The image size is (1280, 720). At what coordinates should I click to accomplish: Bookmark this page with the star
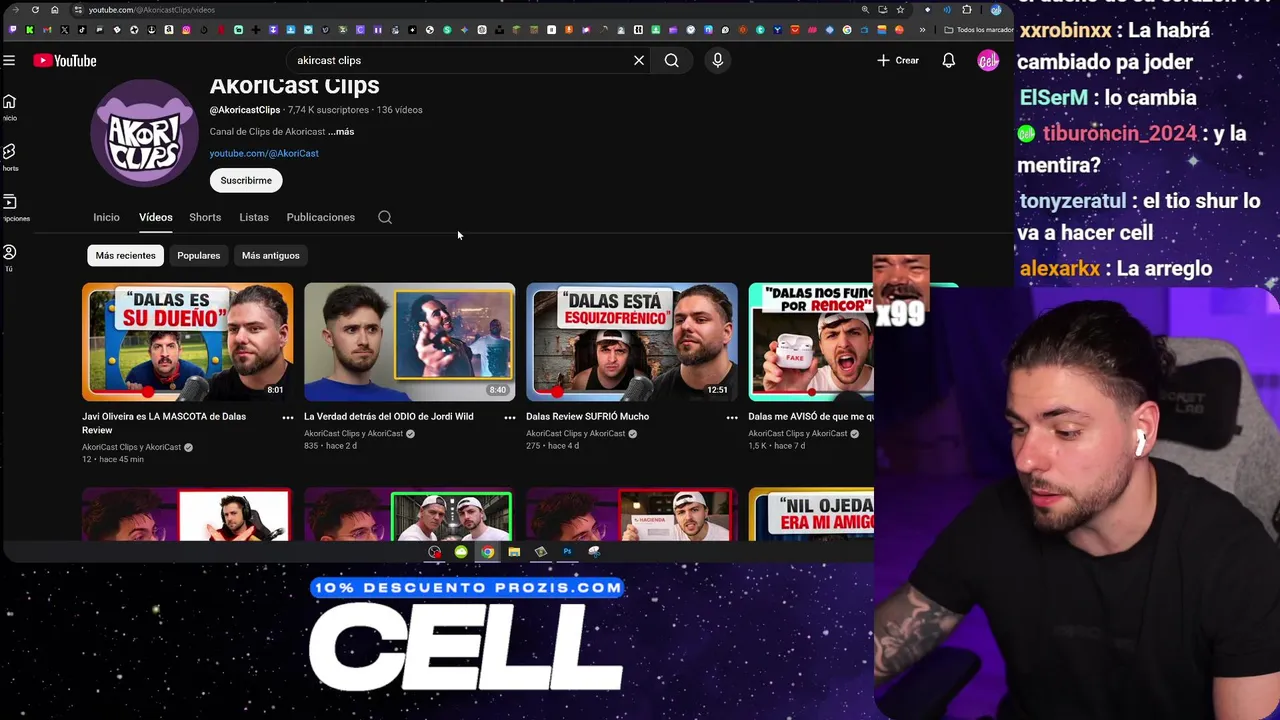click(900, 10)
